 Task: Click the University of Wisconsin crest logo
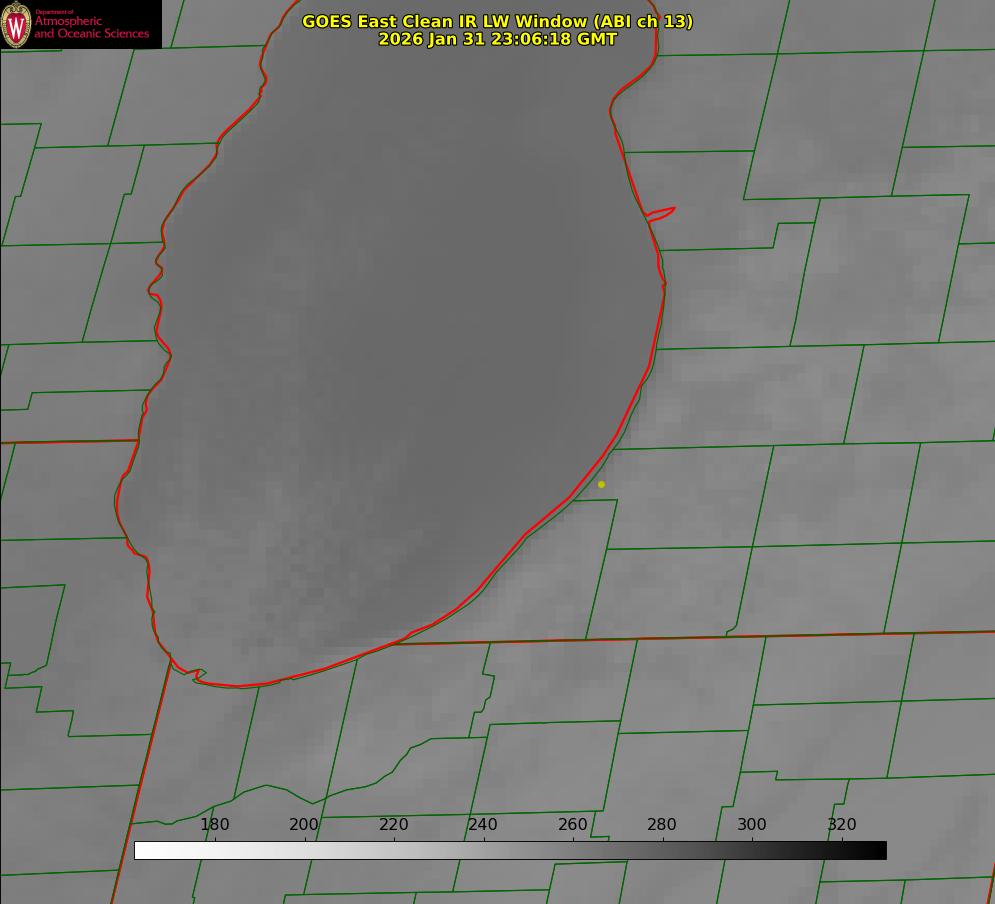click(x=16, y=24)
